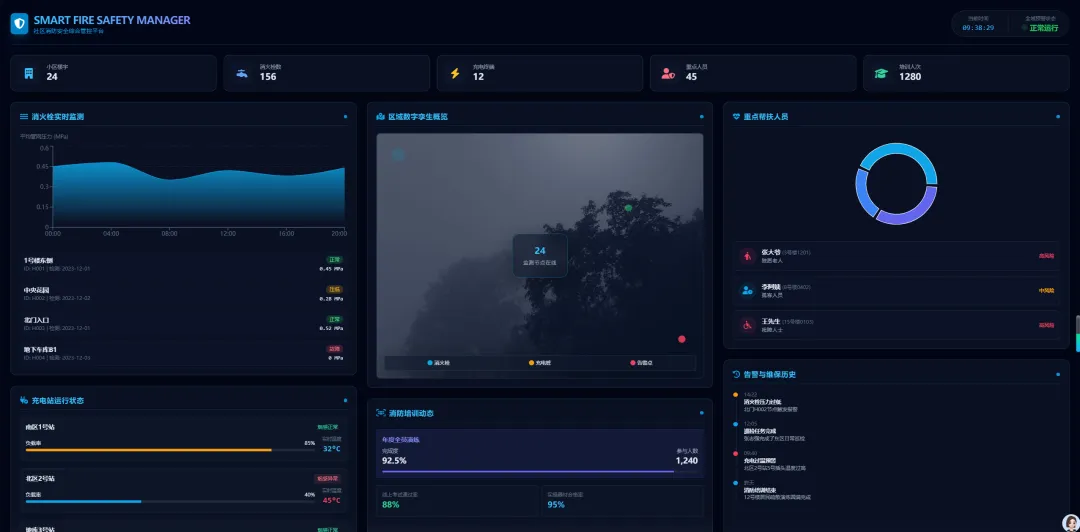
Task: Click the page scrollbar thumb at the right edge
Action: pyautogui.click(x=1077, y=334)
